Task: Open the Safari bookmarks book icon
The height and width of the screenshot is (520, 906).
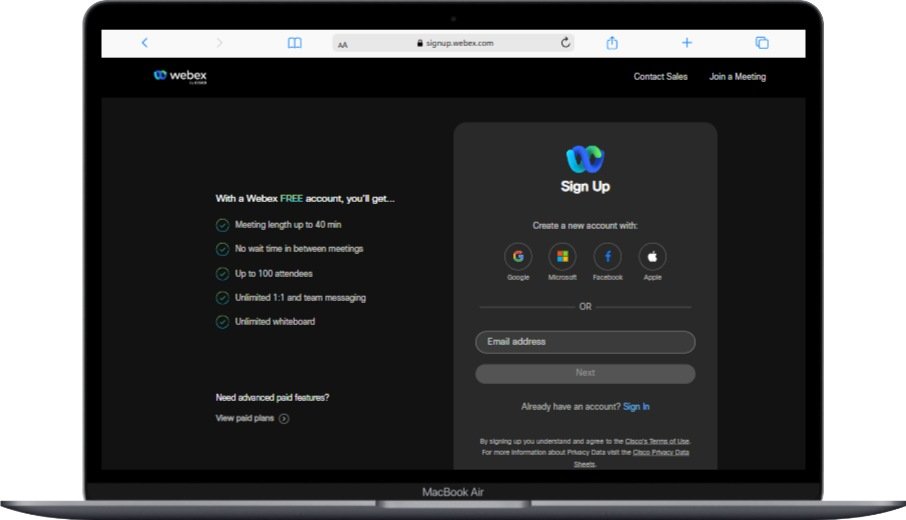Action: click(x=295, y=43)
